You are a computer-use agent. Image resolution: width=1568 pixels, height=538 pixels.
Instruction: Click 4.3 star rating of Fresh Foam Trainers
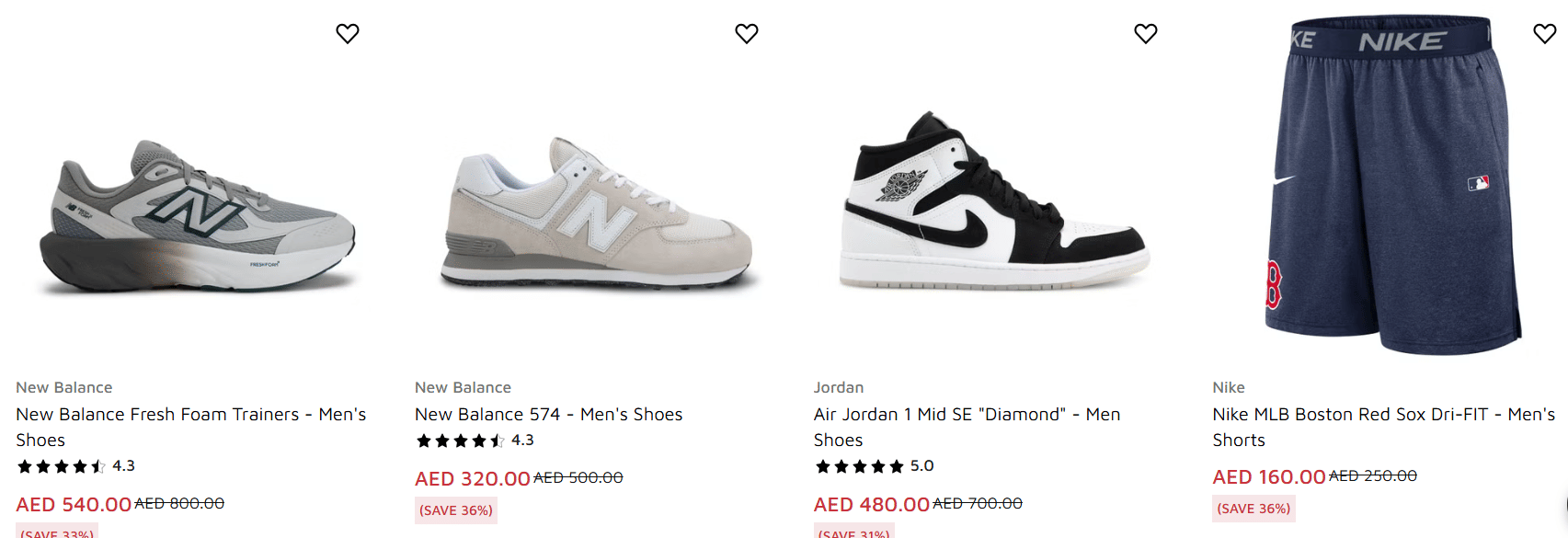tap(75, 466)
